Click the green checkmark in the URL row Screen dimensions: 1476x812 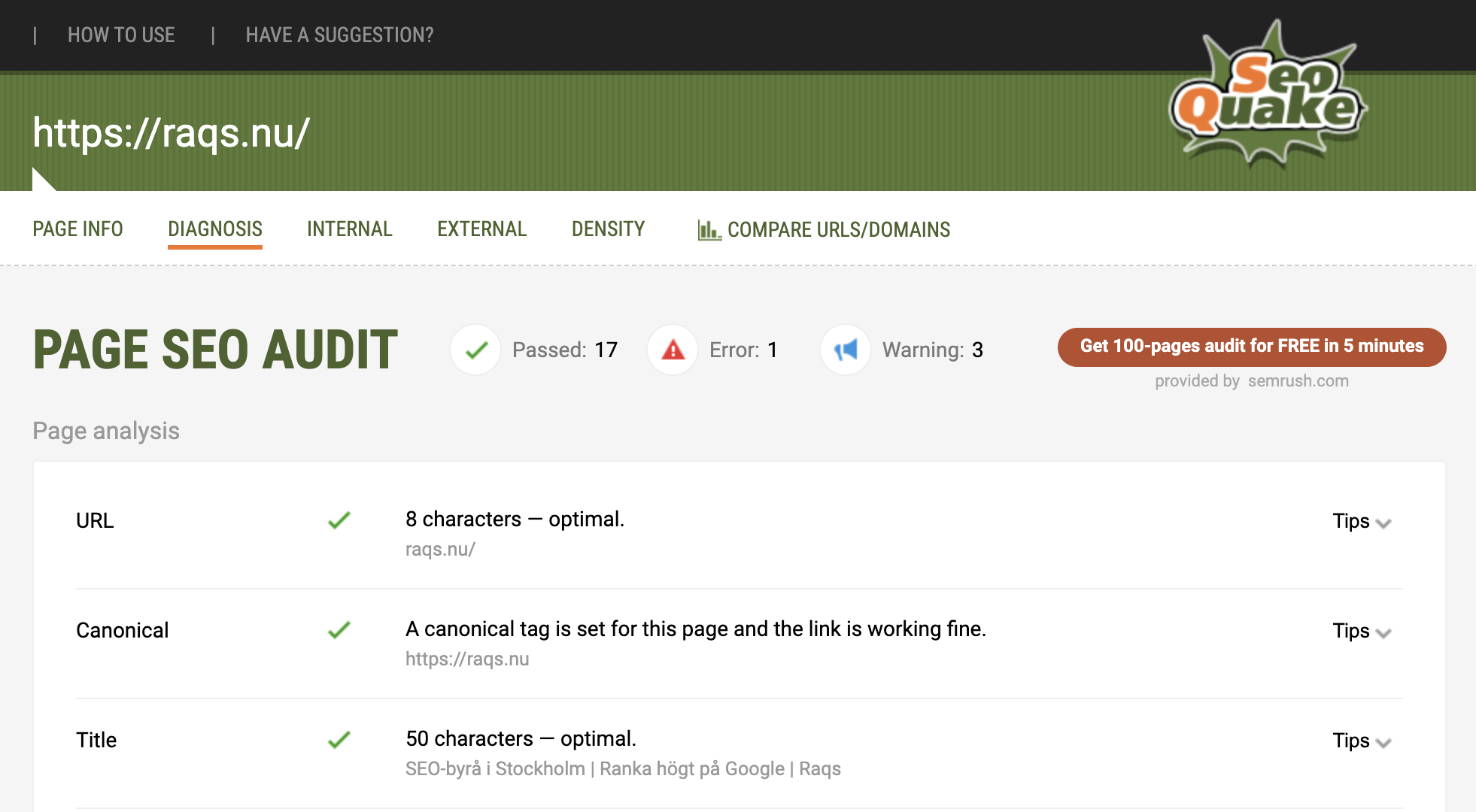[339, 520]
